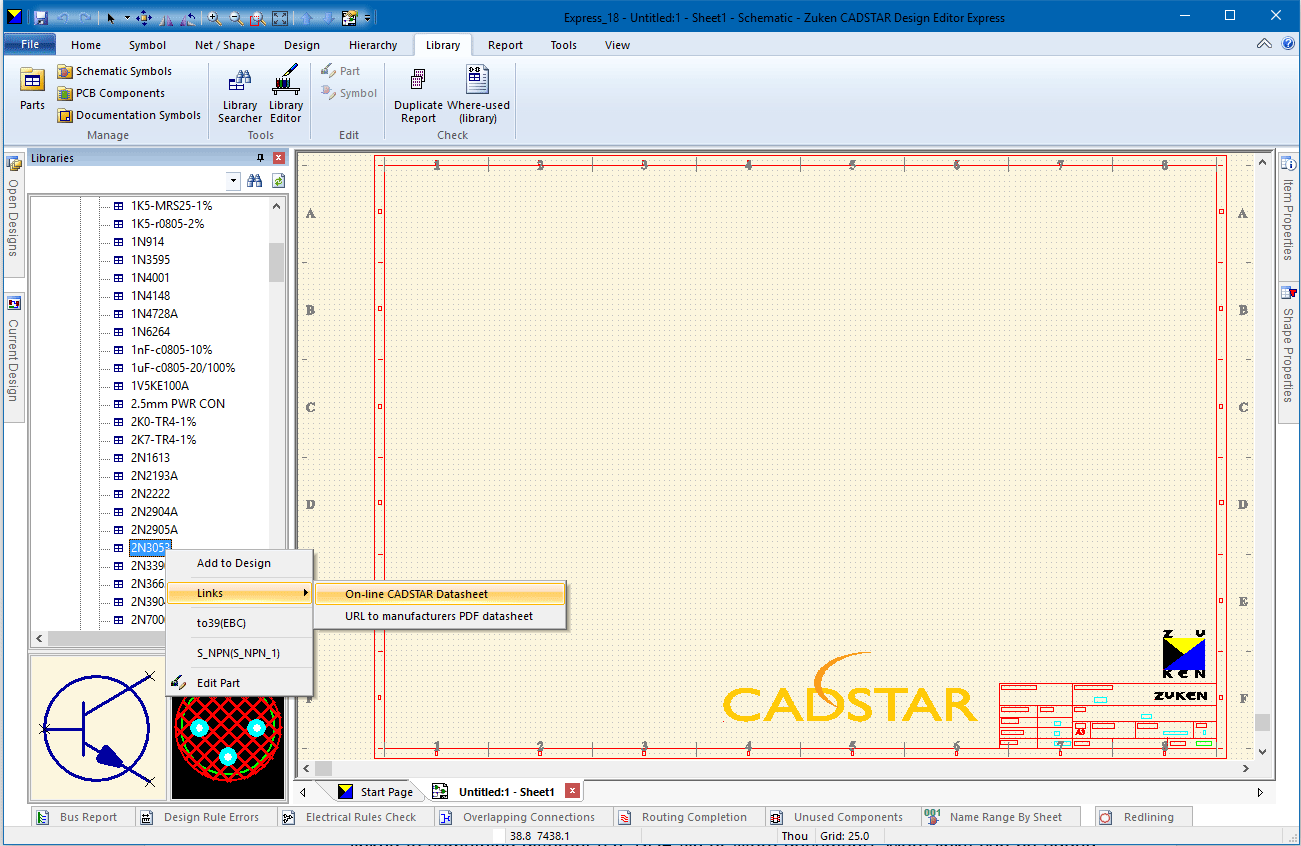Open the Libraries search dropdown arrow
This screenshot has height=846, width=1301.
tap(233, 180)
